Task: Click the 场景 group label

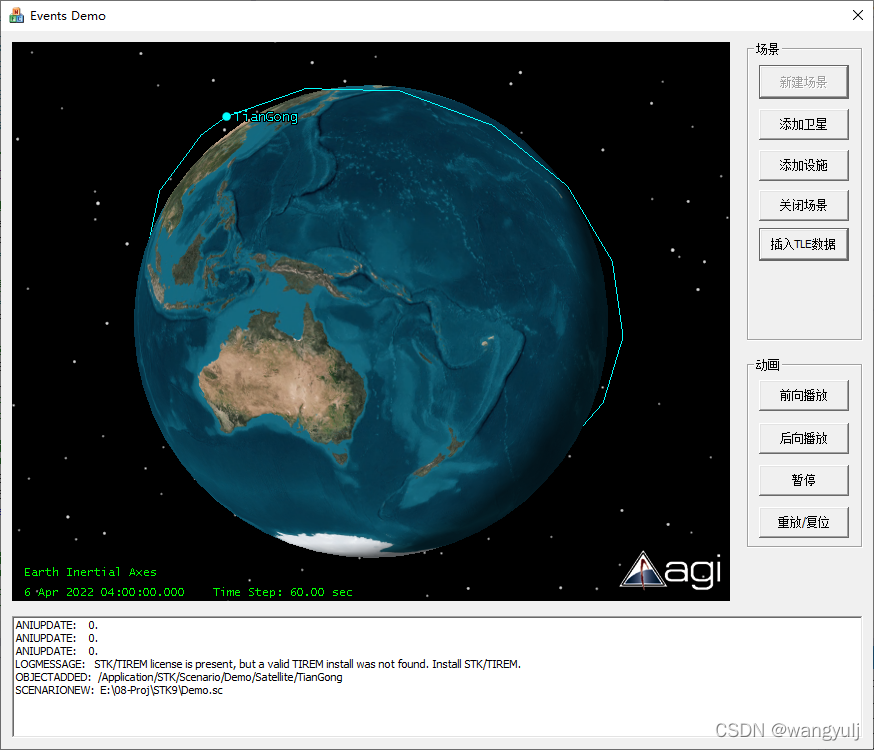Action: click(767, 49)
